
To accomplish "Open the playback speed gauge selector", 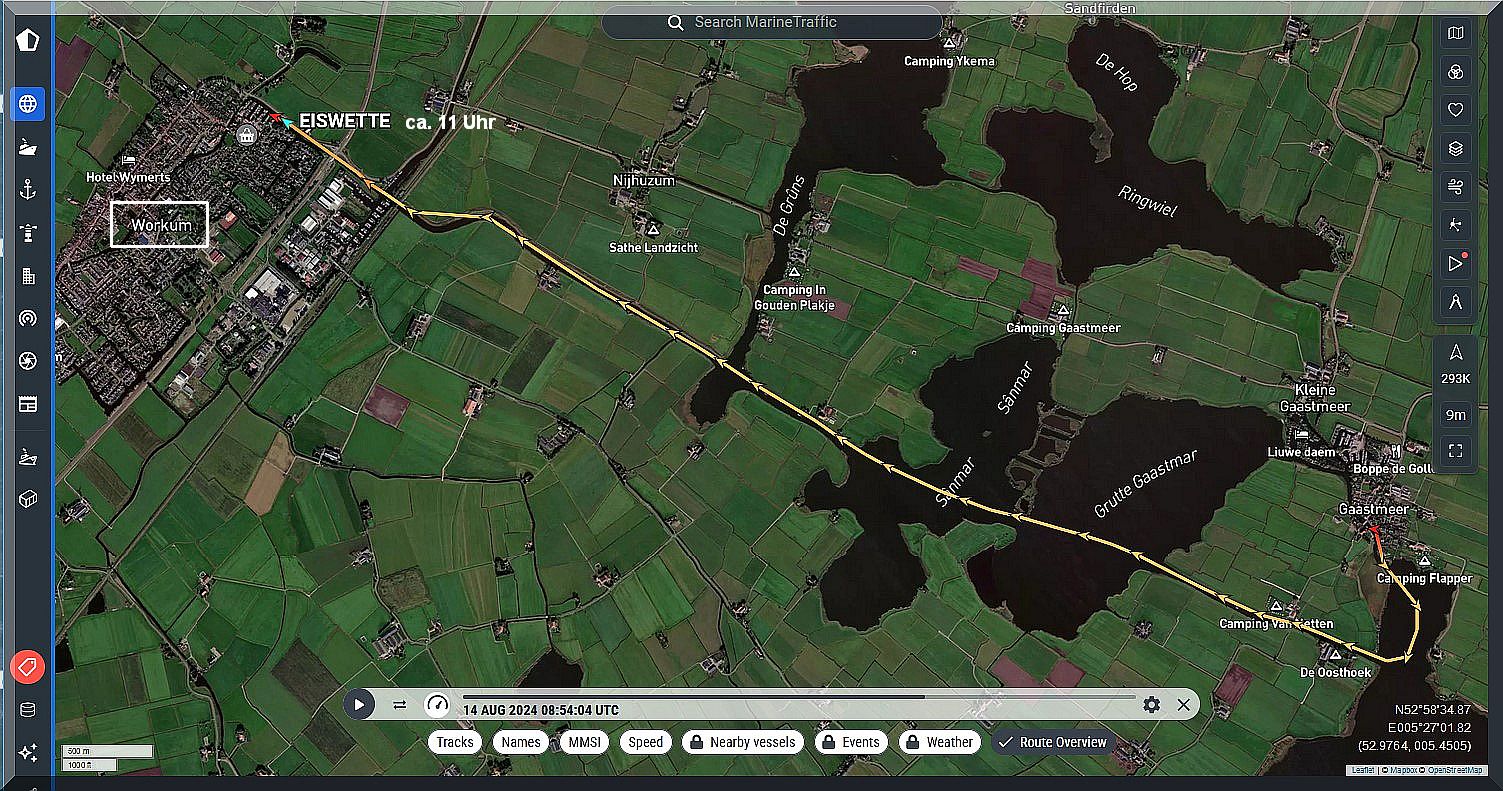I will (x=437, y=705).
